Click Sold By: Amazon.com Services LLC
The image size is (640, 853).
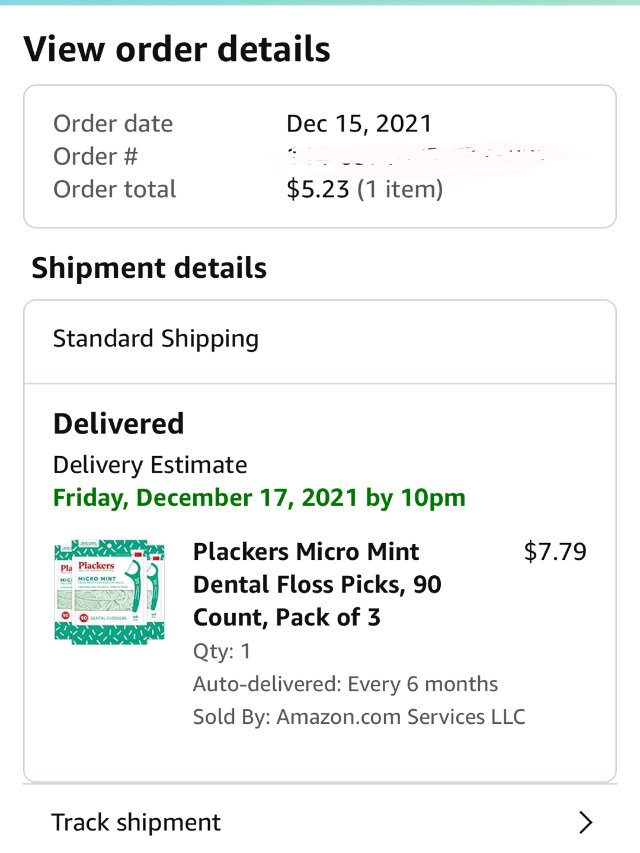click(358, 716)
